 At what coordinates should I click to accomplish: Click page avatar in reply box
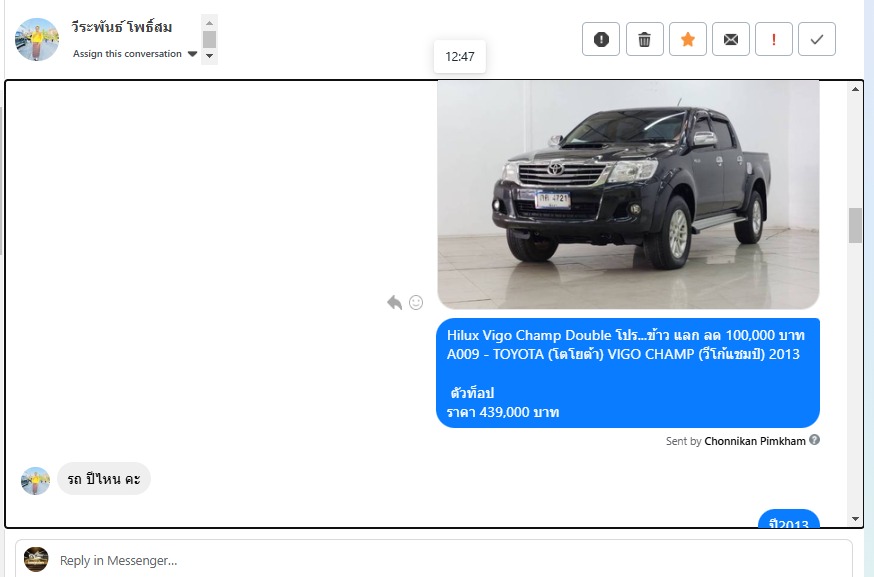36,559
